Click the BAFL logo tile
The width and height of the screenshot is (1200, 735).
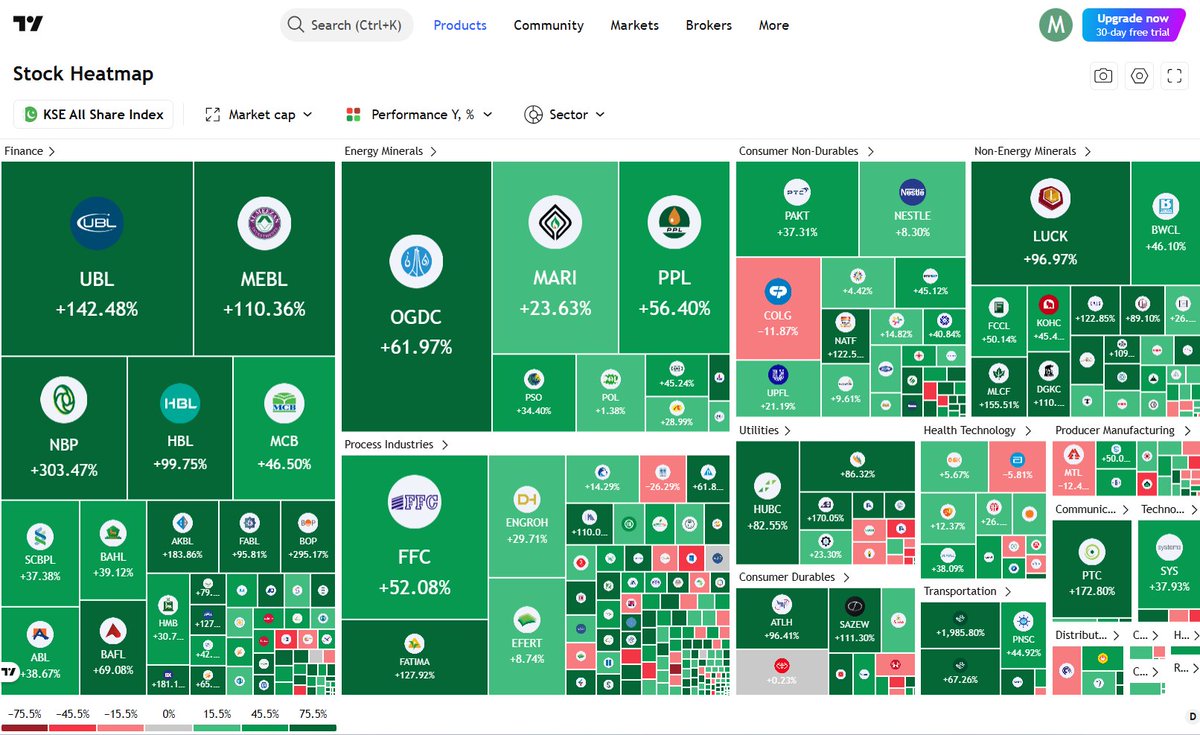pos(112,631)
